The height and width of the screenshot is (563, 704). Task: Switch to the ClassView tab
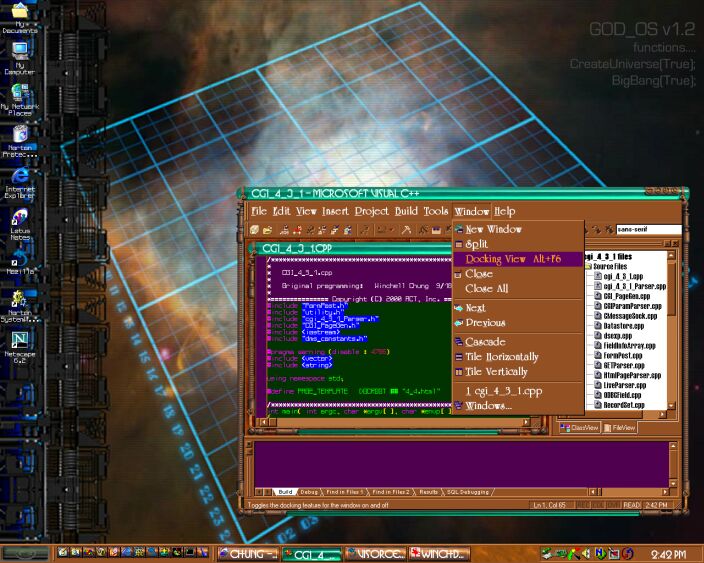click(x=582, y=427)
